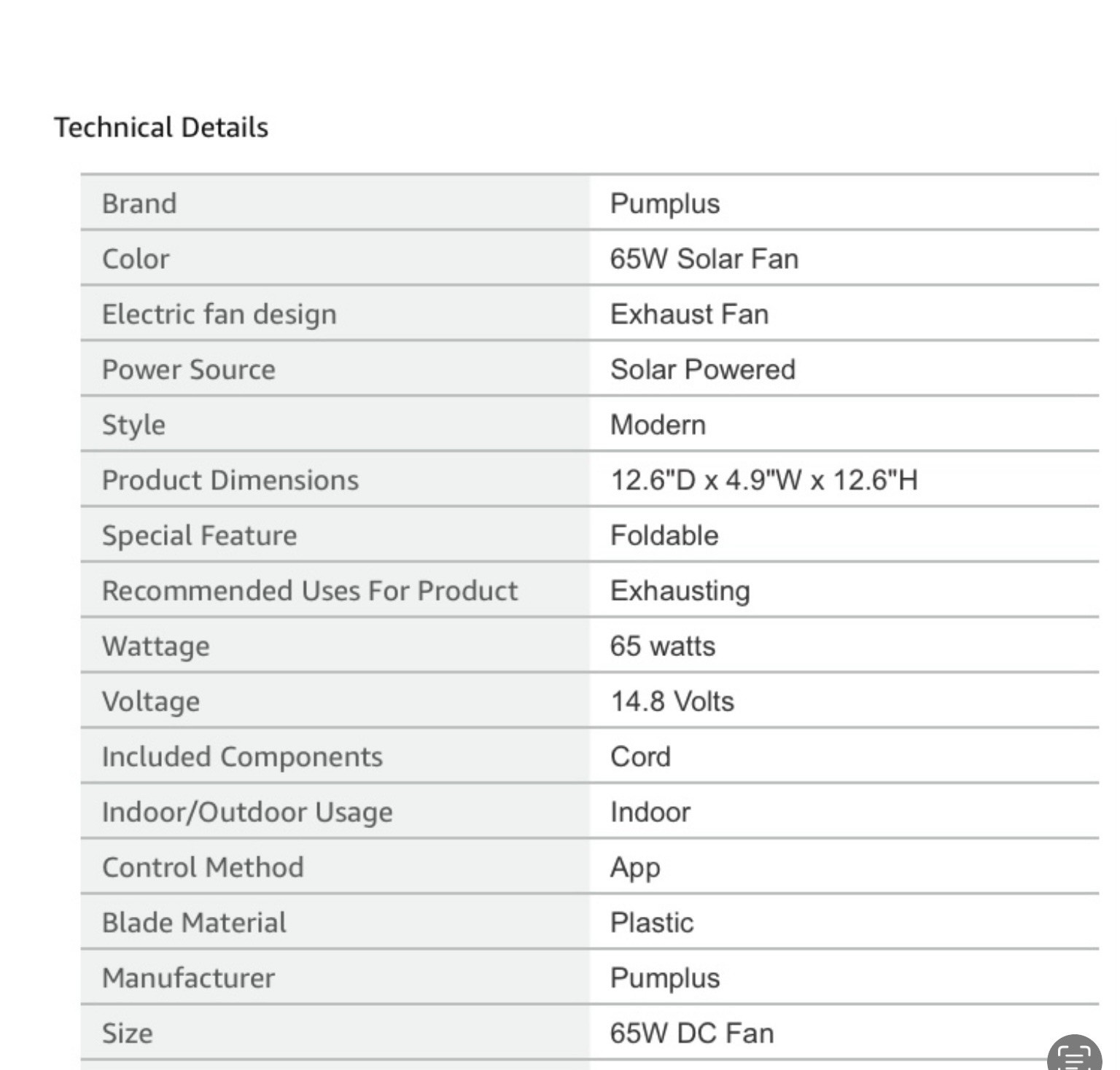Select the 65W DC Fan size value
This screenshot has height=1070, width=1120.
click(x=692, y=1034)
